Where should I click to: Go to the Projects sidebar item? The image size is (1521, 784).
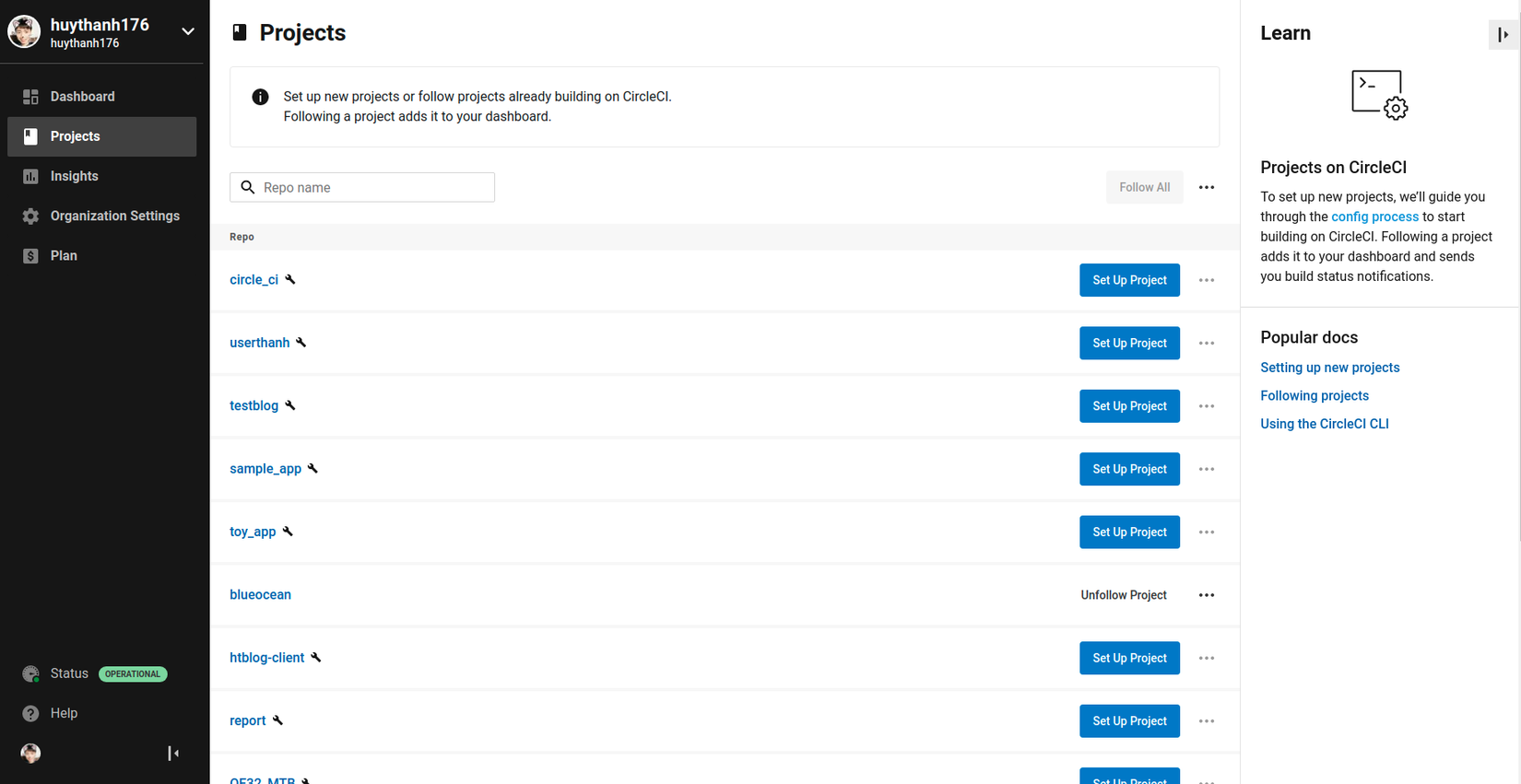(x=76, y=136)
